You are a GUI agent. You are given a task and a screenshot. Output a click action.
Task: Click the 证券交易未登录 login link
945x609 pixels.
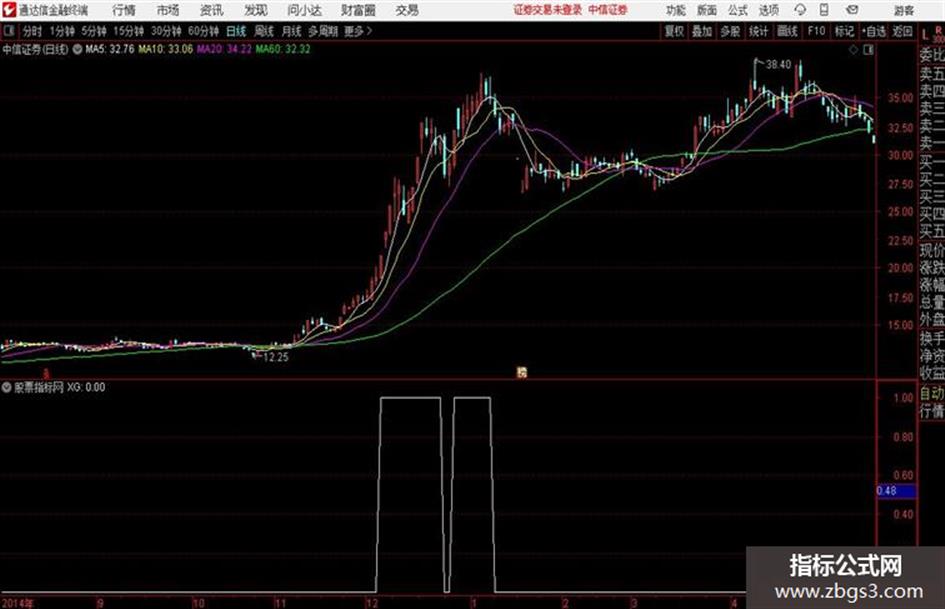[548, 10]
